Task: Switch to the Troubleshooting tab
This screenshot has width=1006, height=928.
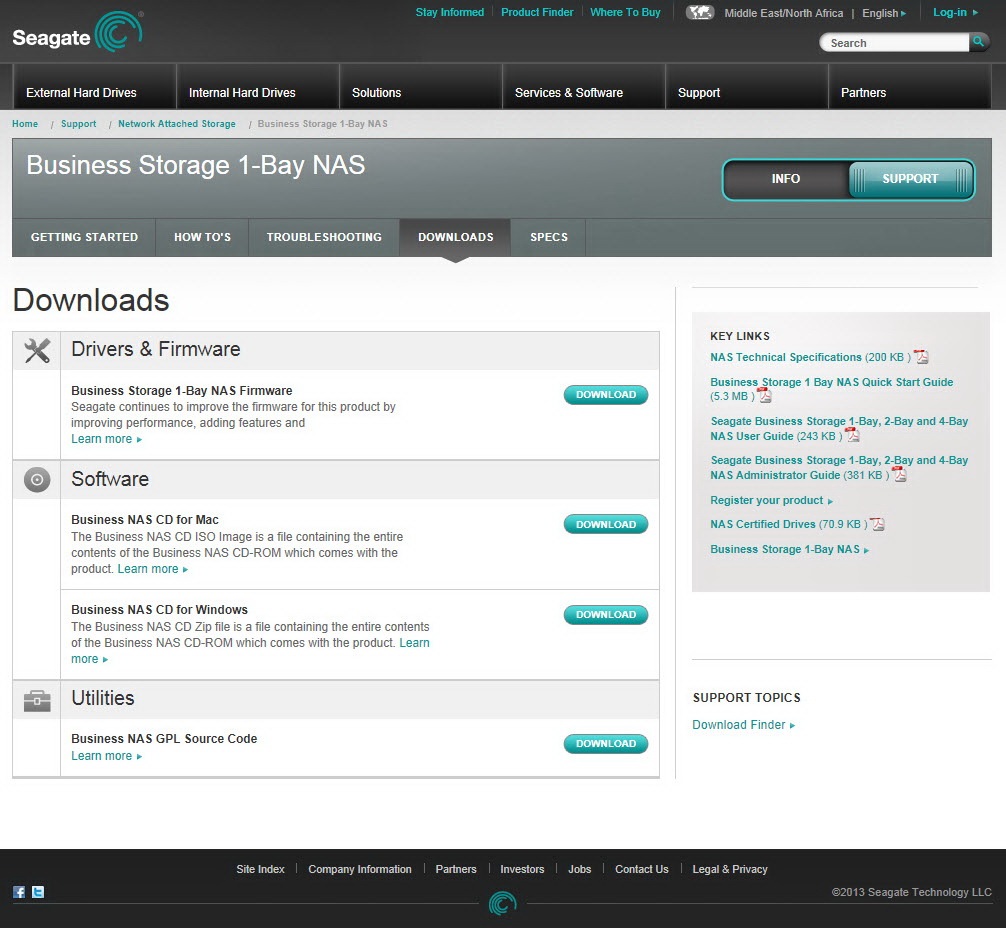Action: tap(324, 237)
